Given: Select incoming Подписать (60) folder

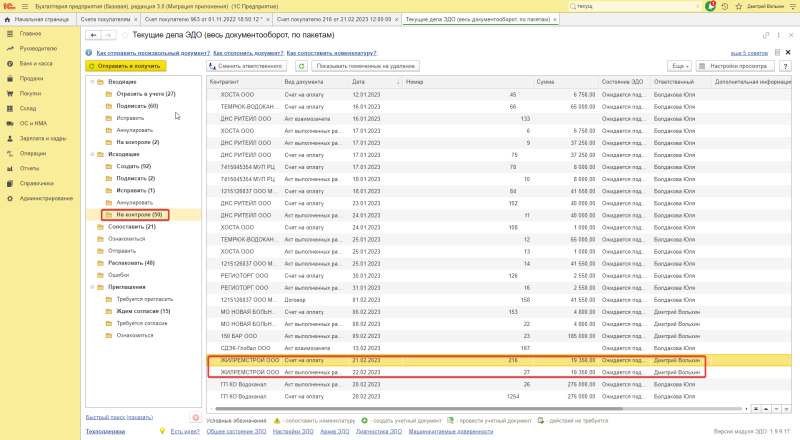Looking at the screenshot, I should 137,106.
